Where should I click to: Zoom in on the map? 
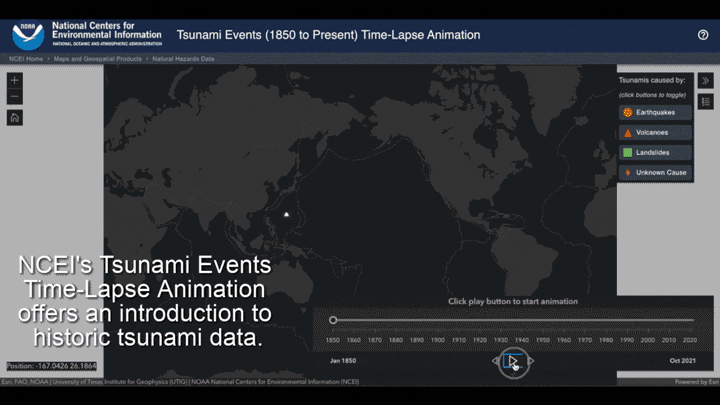14,80
